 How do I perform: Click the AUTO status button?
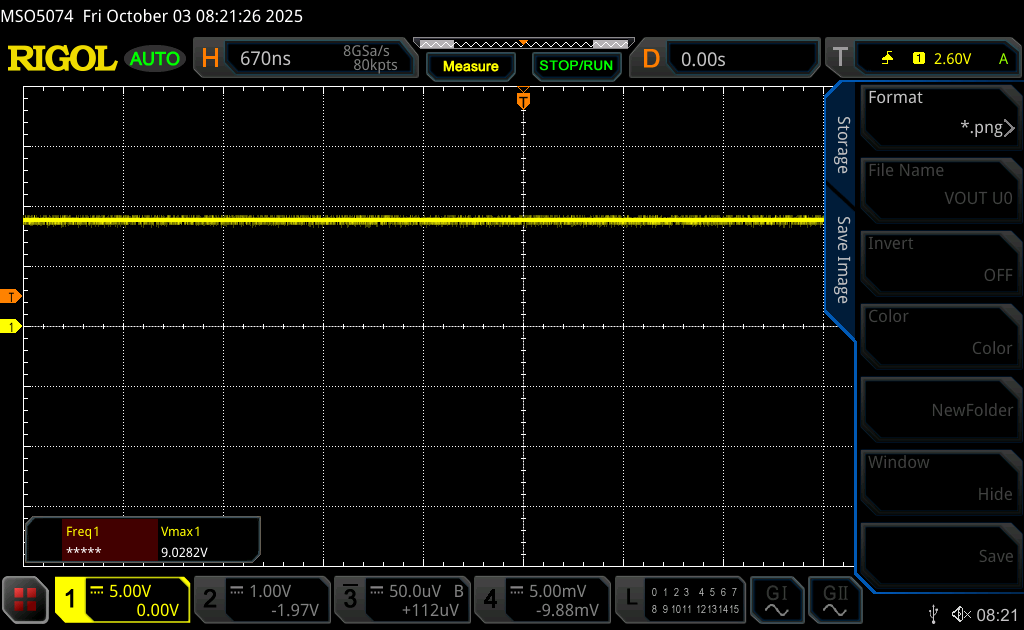[x=155, y=59]
